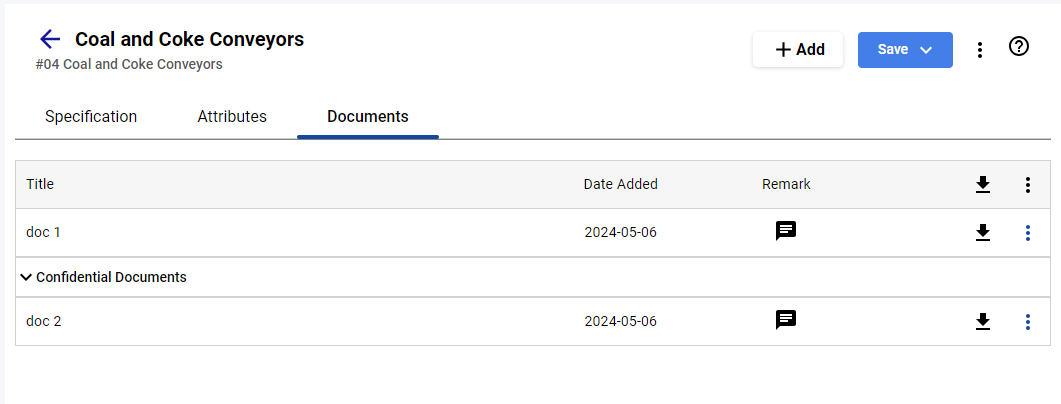
Task: Open doc 1 row options menu
Action: (x=1027, y=233)
